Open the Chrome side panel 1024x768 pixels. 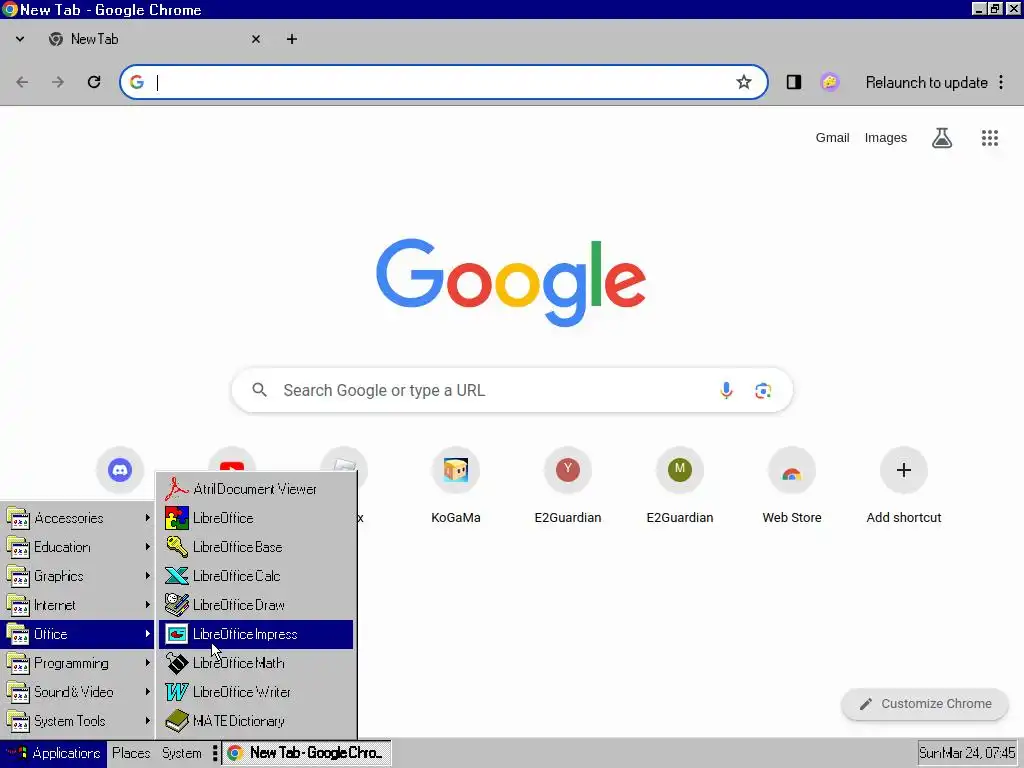[793, 82]
